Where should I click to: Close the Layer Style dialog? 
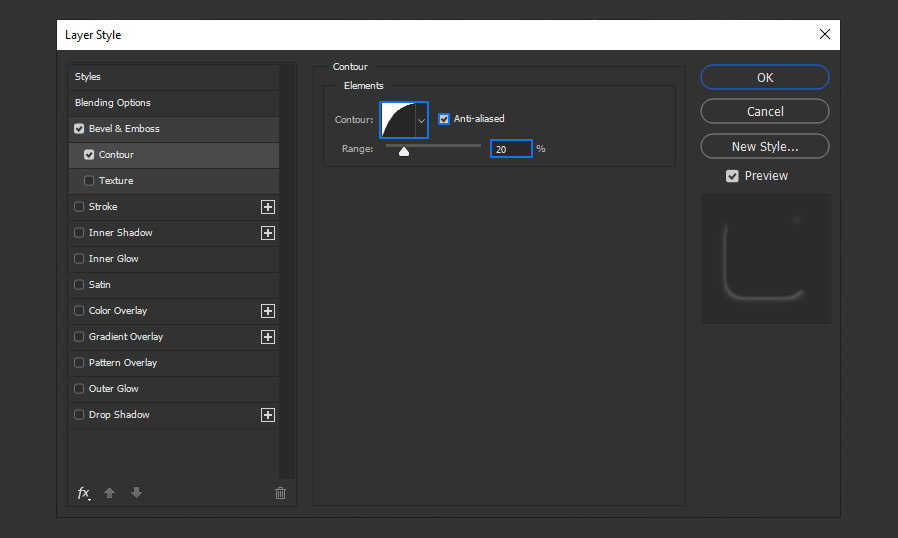[x=825, y=34]
